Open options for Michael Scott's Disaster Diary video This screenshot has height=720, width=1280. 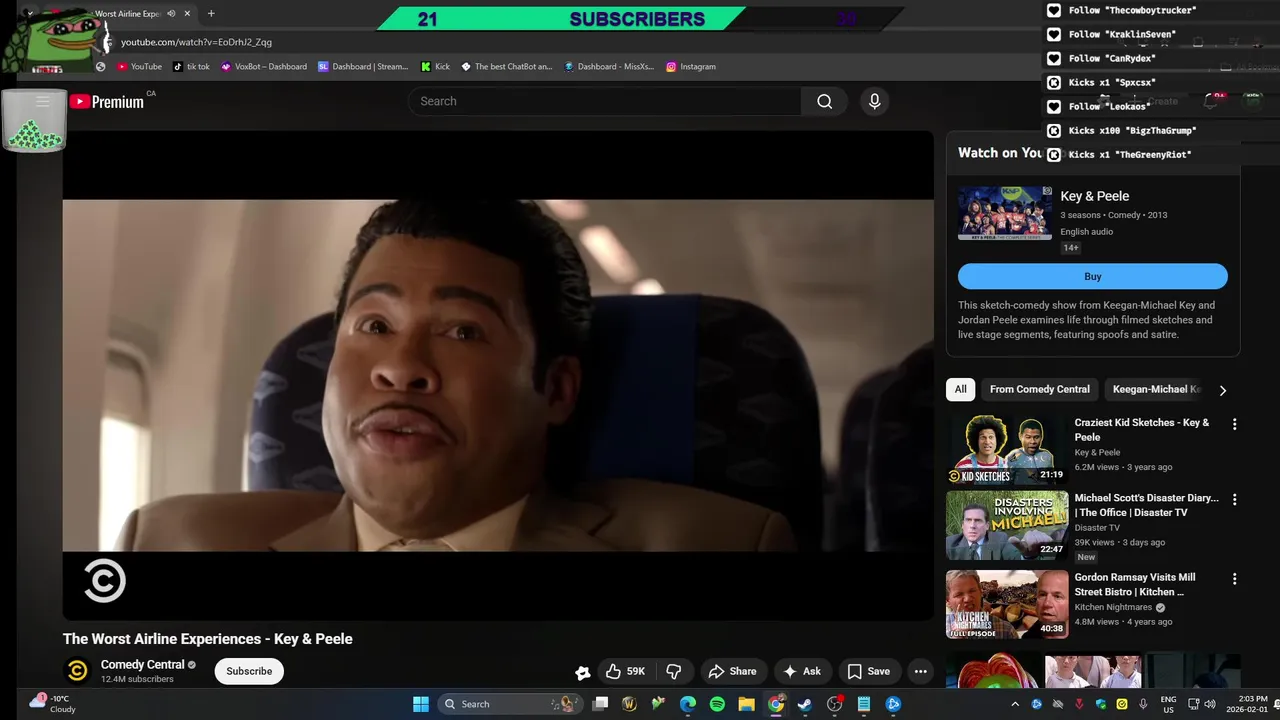pos(1234,499)
